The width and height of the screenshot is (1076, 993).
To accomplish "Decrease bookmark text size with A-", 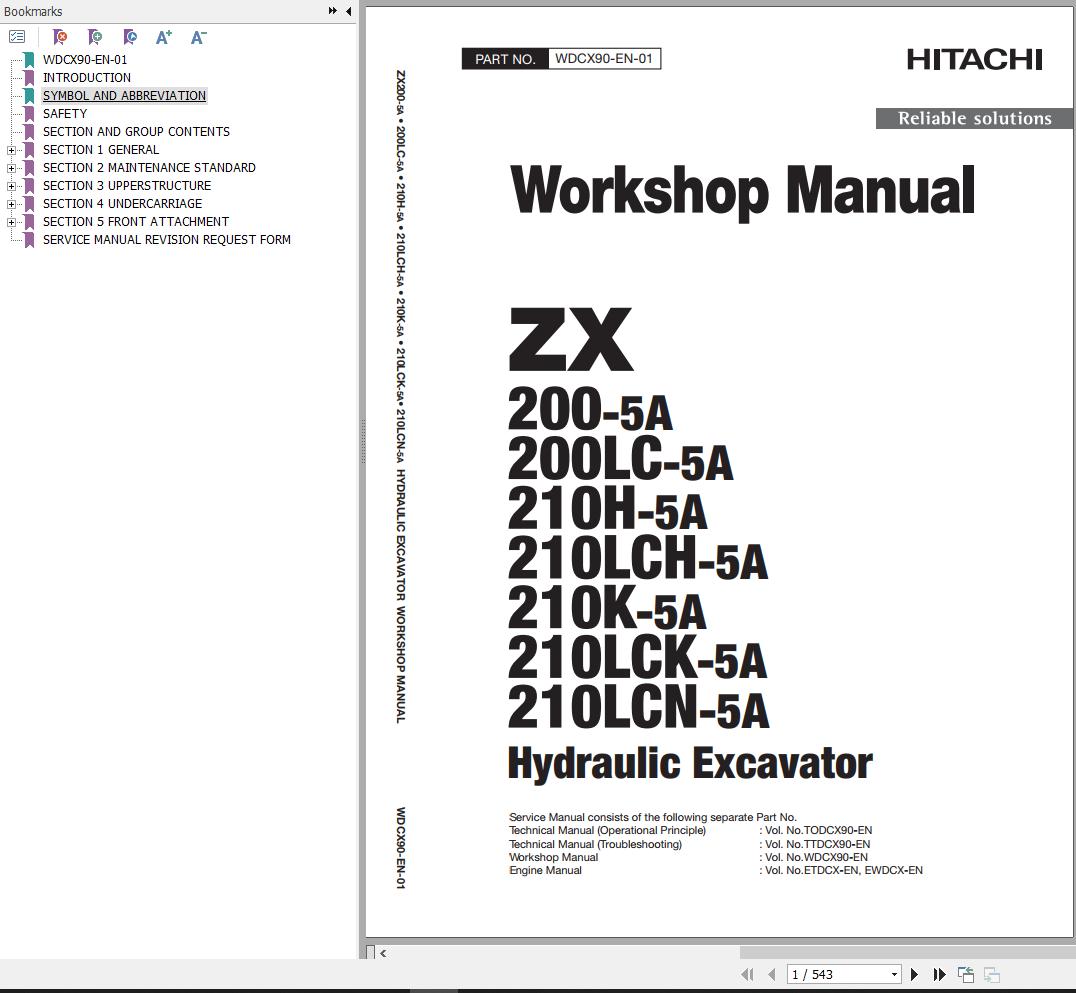I will click(x=198, y=37).
